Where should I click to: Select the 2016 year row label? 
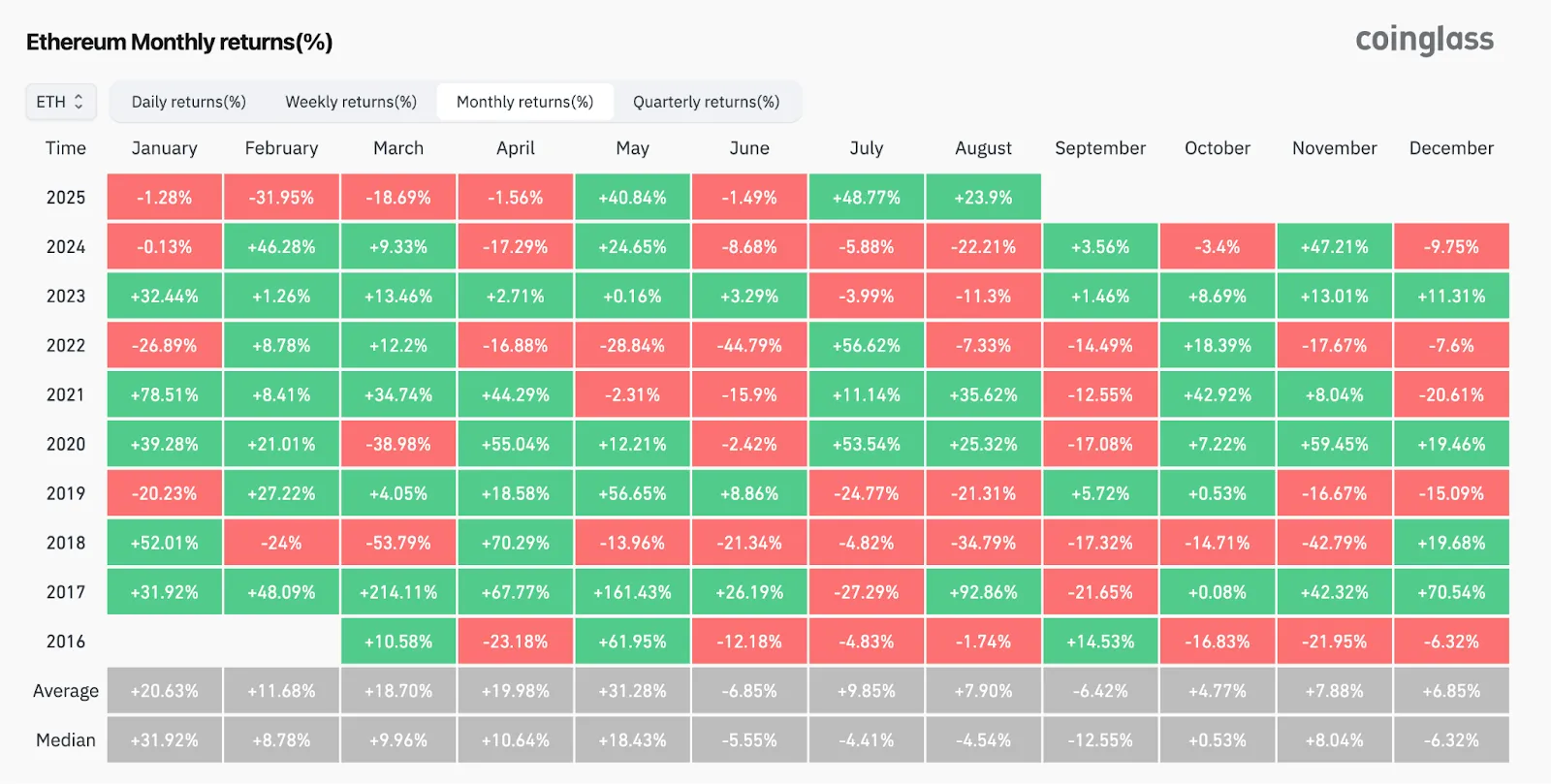tap(65, 641)
